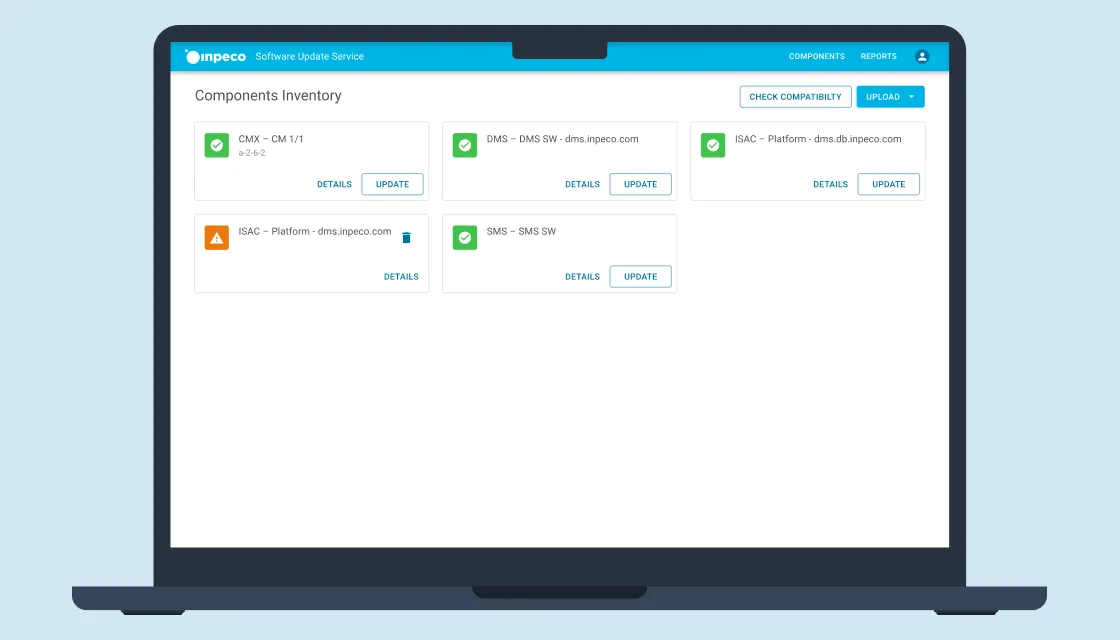
Task: Click orange warning icon on ISAC dms.inpeco.com card
Action: pos(216,238)
